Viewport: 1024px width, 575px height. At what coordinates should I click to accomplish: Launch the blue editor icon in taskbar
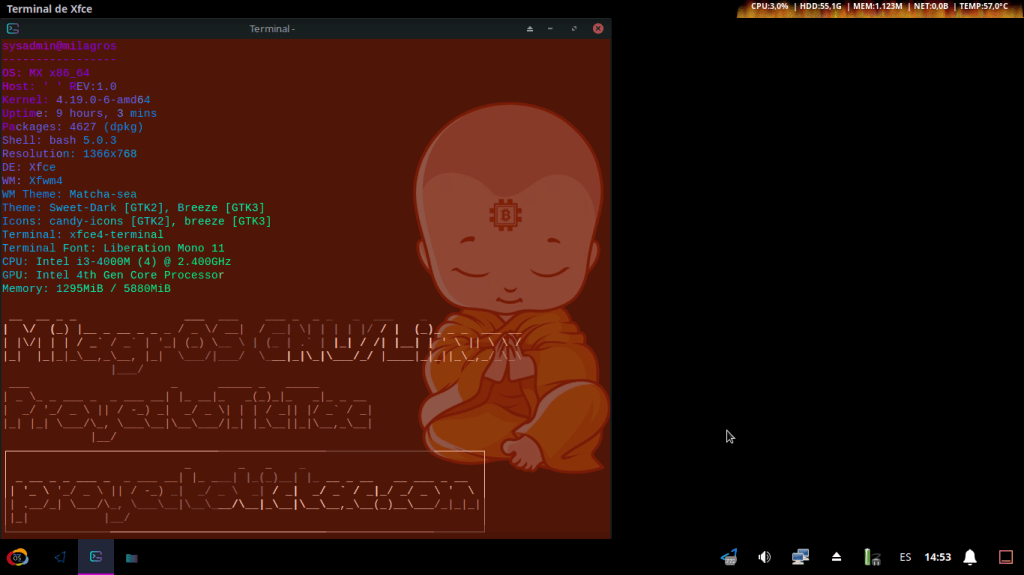click(x=60, y=557)
